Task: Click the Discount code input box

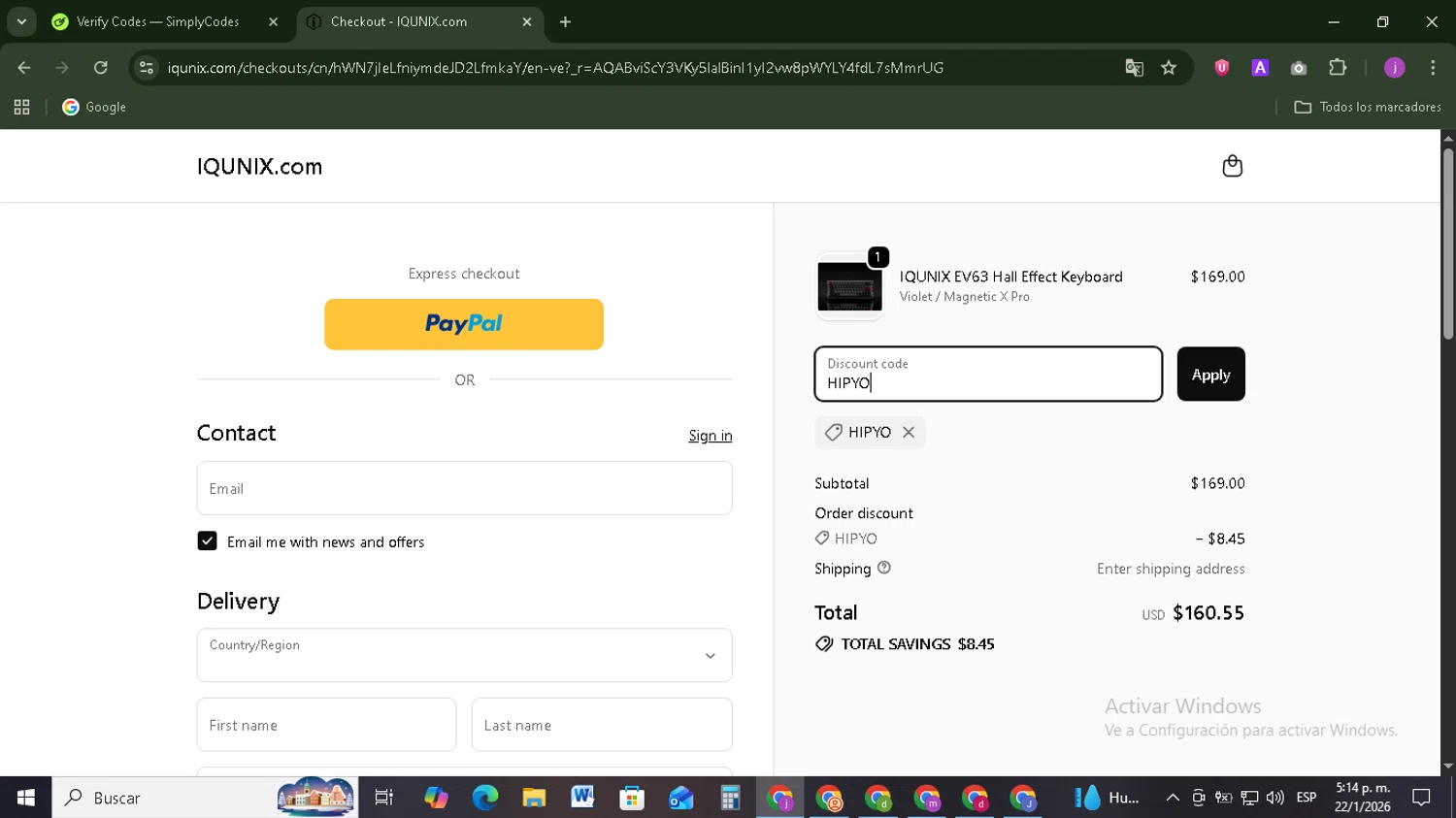Action: [x=988, y=374]
